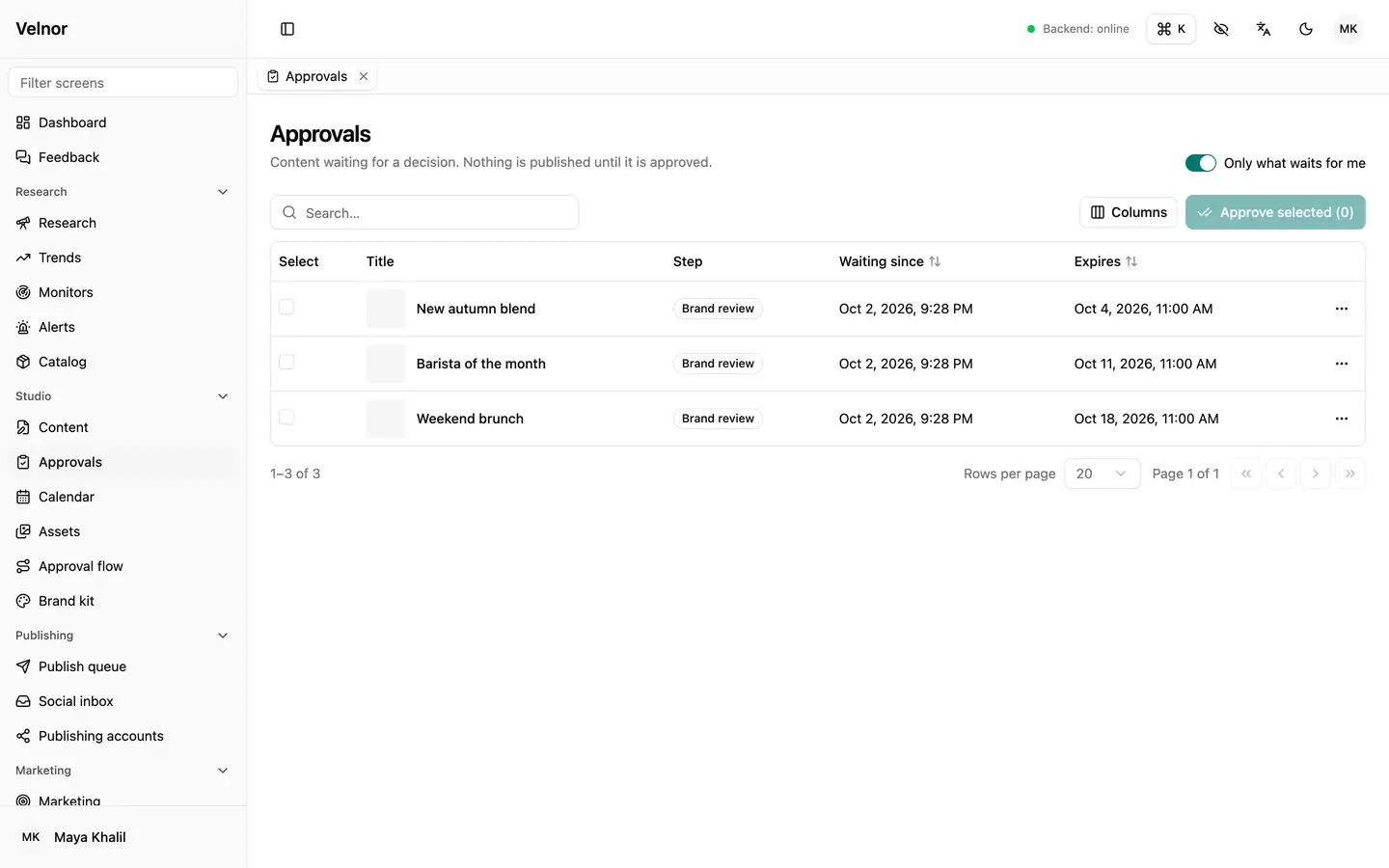The width and height of the screenshot is (1389, 868).
Task: Open Rows per page dropdown
Action: (1103, 474)
